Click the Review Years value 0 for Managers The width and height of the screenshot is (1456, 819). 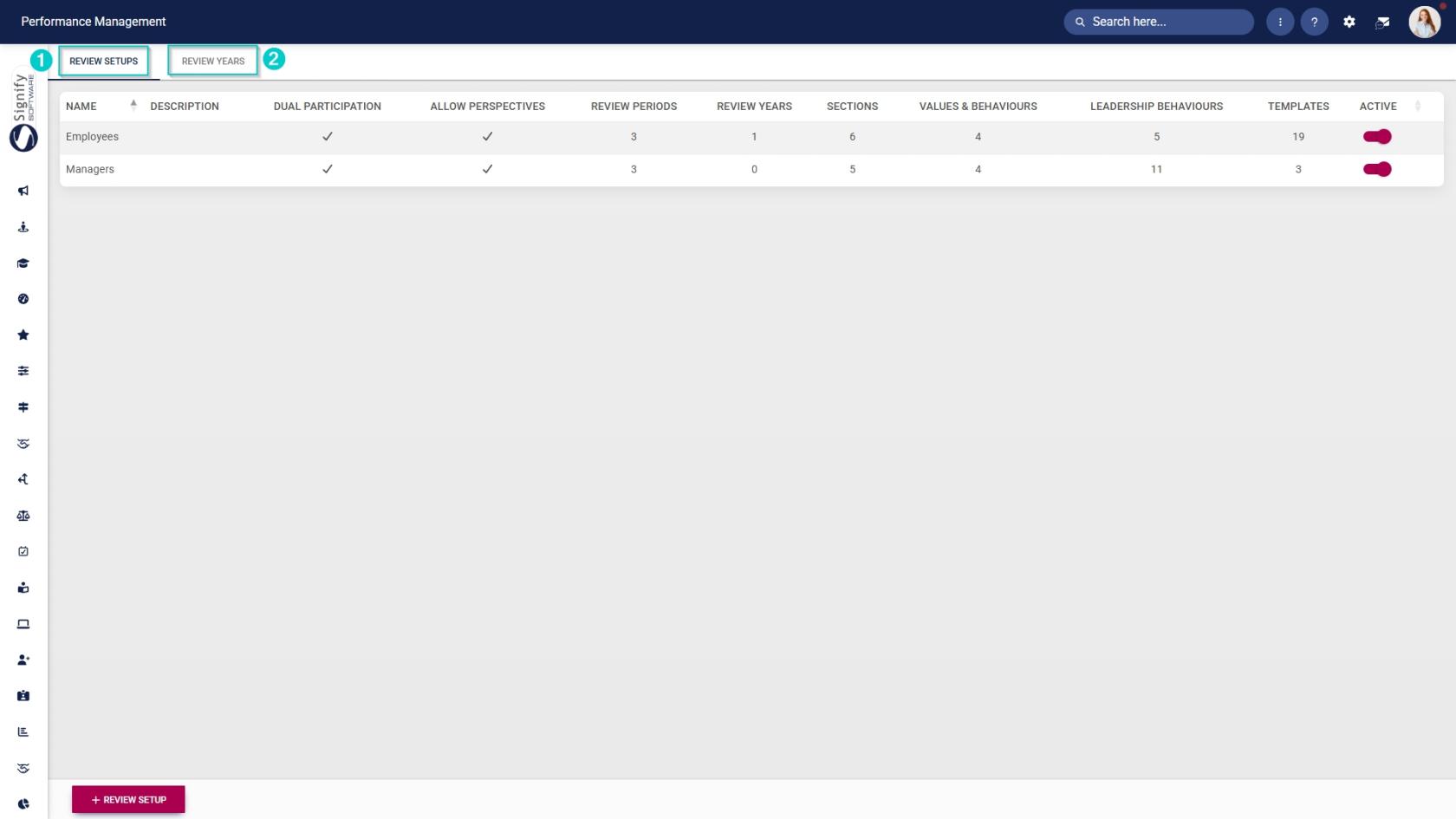pos(754,169)
